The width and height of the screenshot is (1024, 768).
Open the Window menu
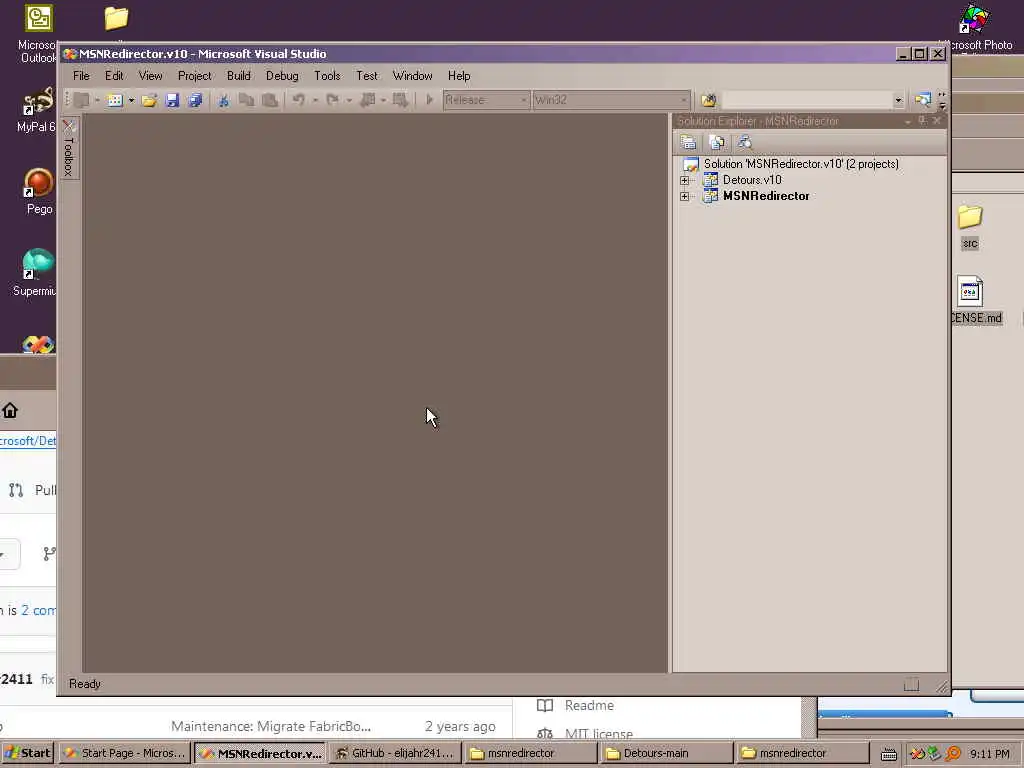pos(413,76)
